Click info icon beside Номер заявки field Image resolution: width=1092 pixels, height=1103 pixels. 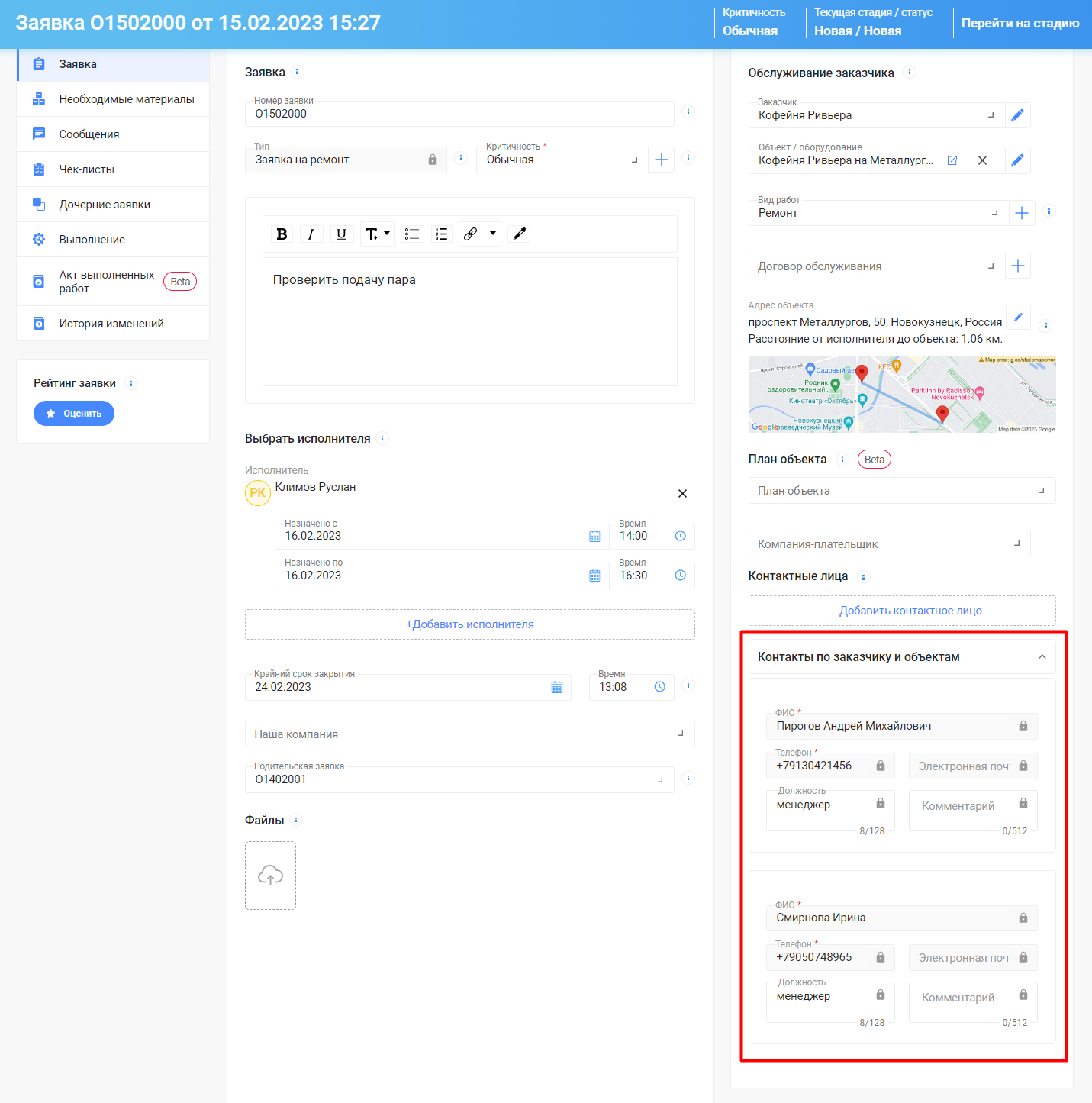point(688,111)
